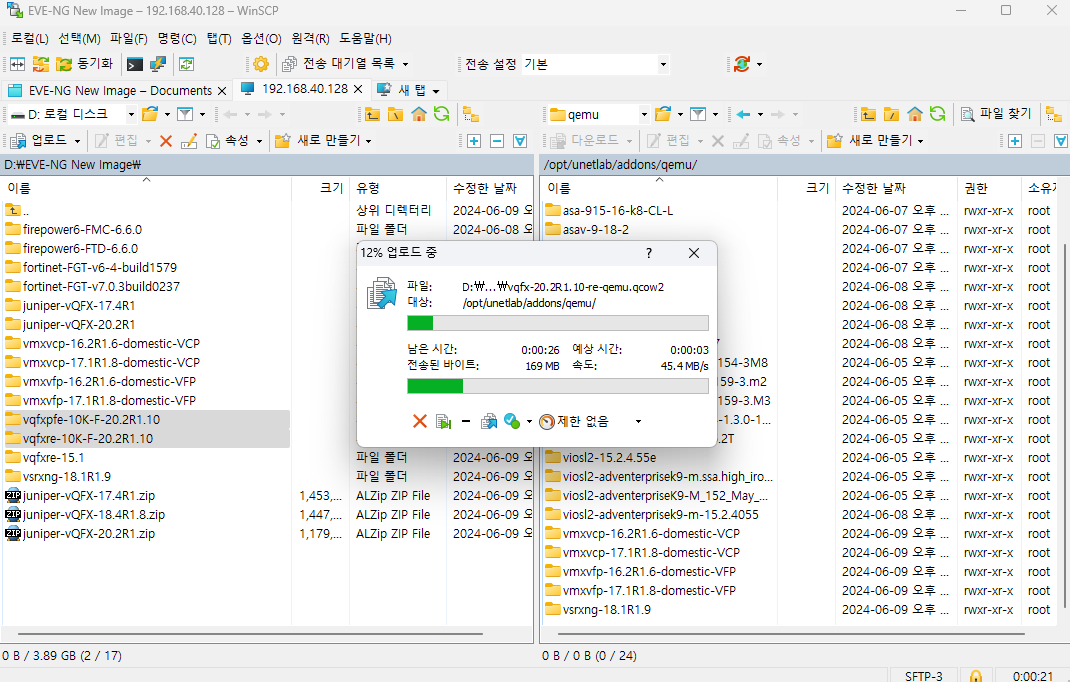The height and width of the screenshot is (682, 1070).
Task: Click local select files plus icon
Action: coord(474,141)
